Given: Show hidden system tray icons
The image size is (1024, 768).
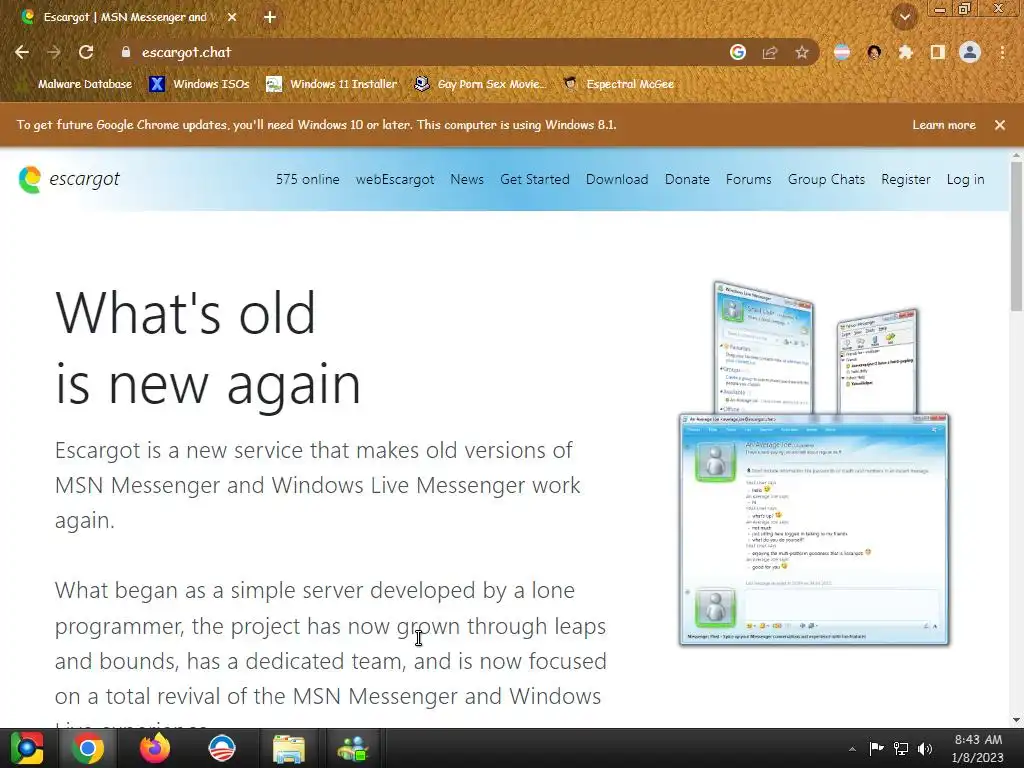Looking at the screenshot, I should tap(852, 749).
